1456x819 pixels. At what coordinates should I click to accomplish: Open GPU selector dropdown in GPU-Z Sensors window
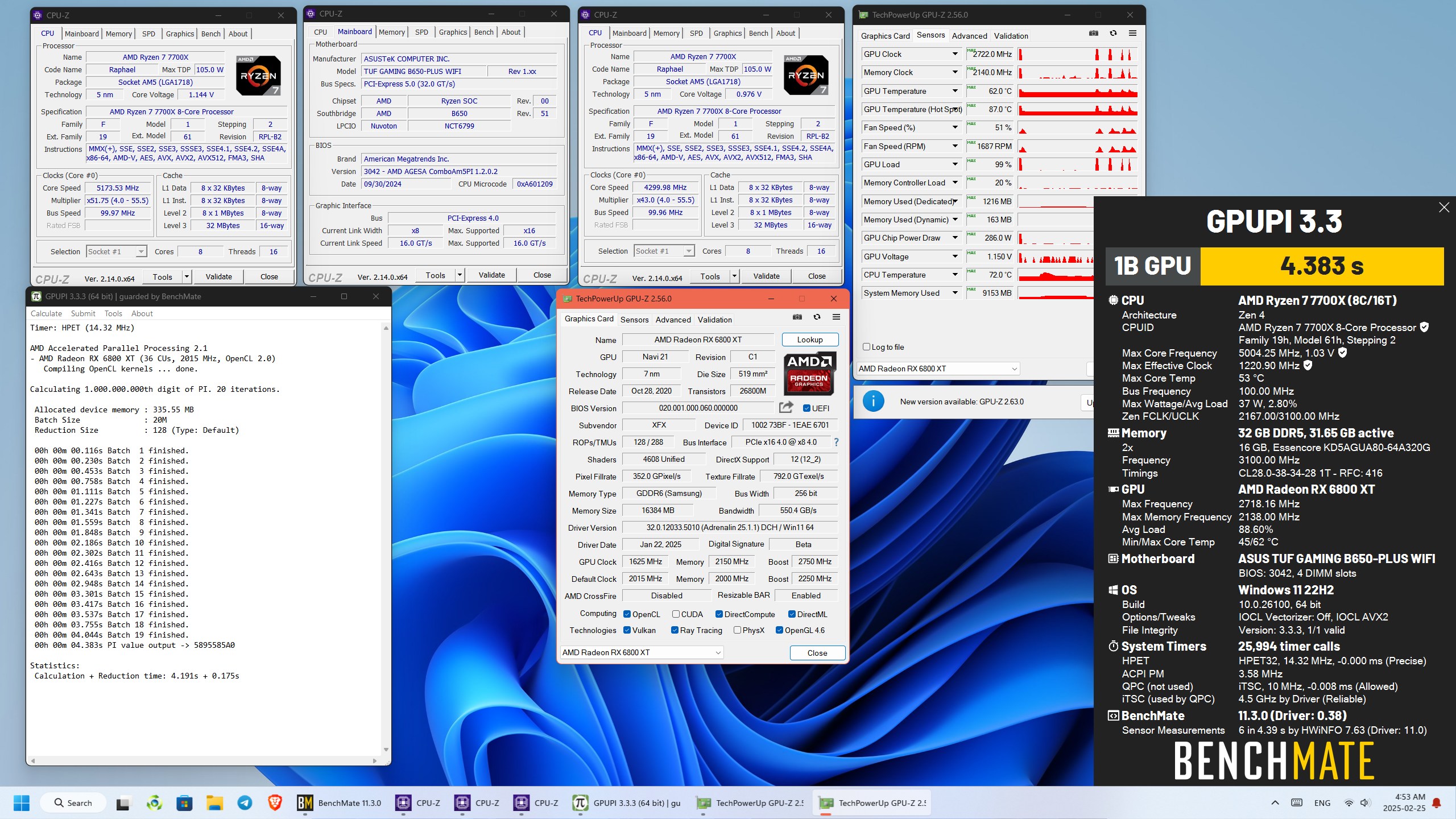coord(938,369)
